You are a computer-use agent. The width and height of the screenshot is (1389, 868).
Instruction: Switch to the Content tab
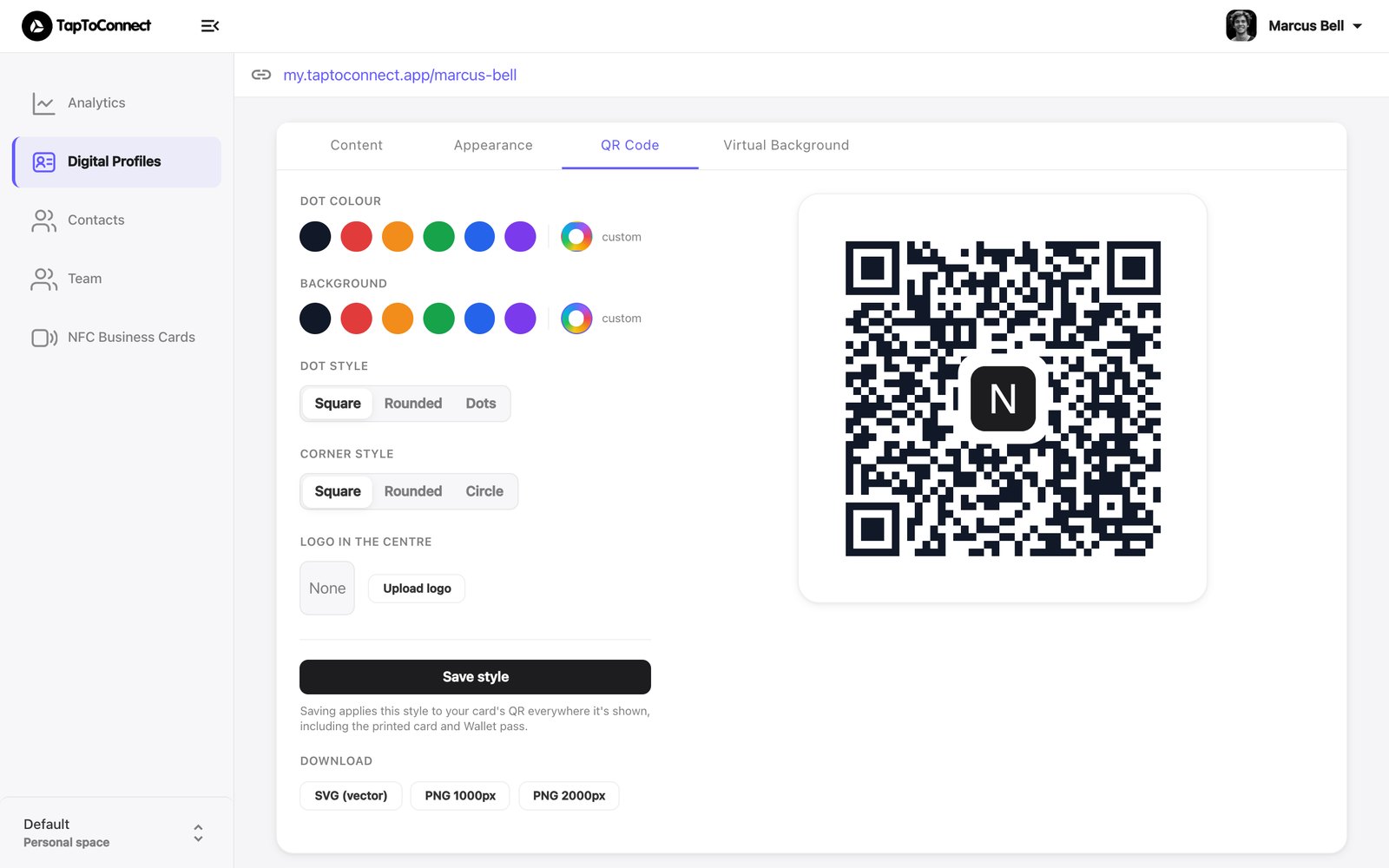357,145
